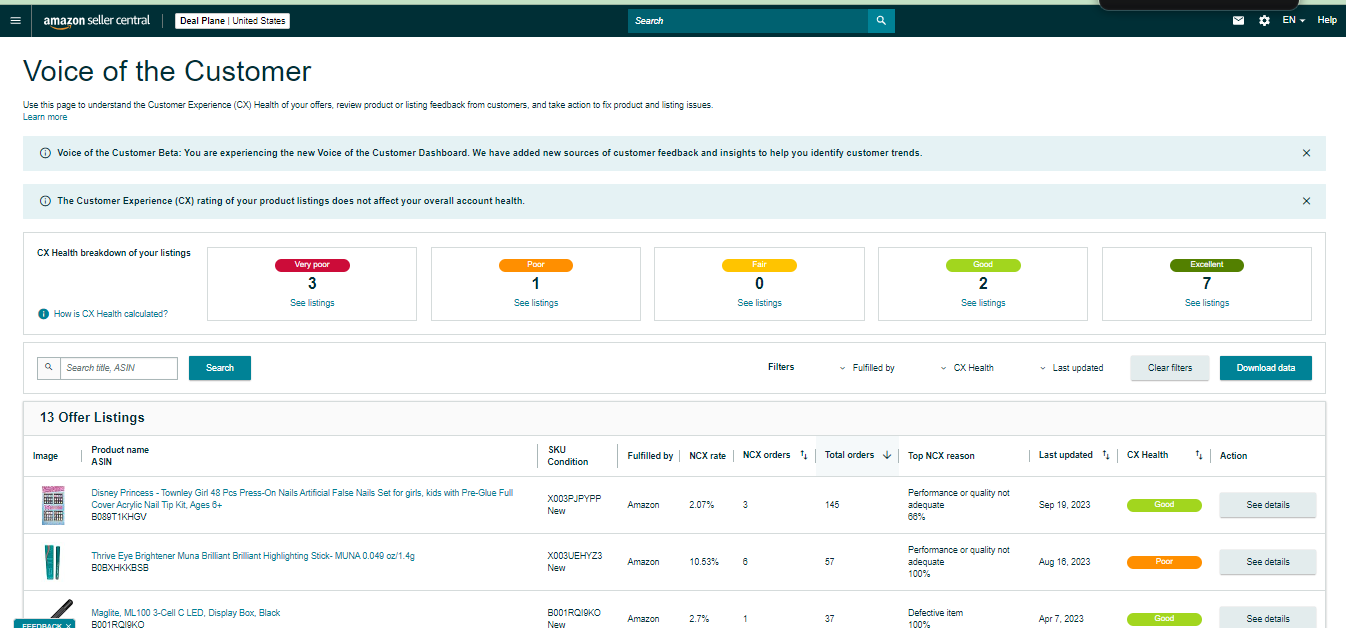Click ASIN B0BXHKKBSB text

[x=120, y=567]
